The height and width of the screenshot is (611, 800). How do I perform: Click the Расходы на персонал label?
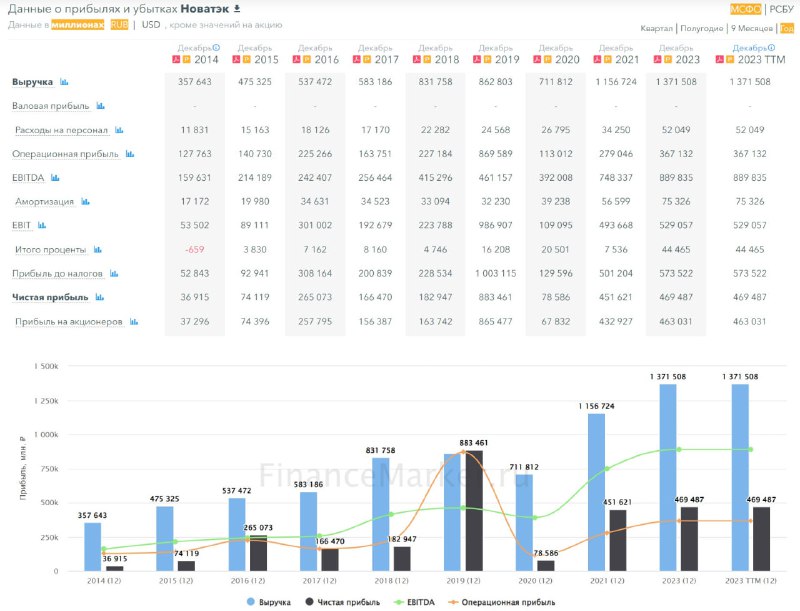pos(61,130)
